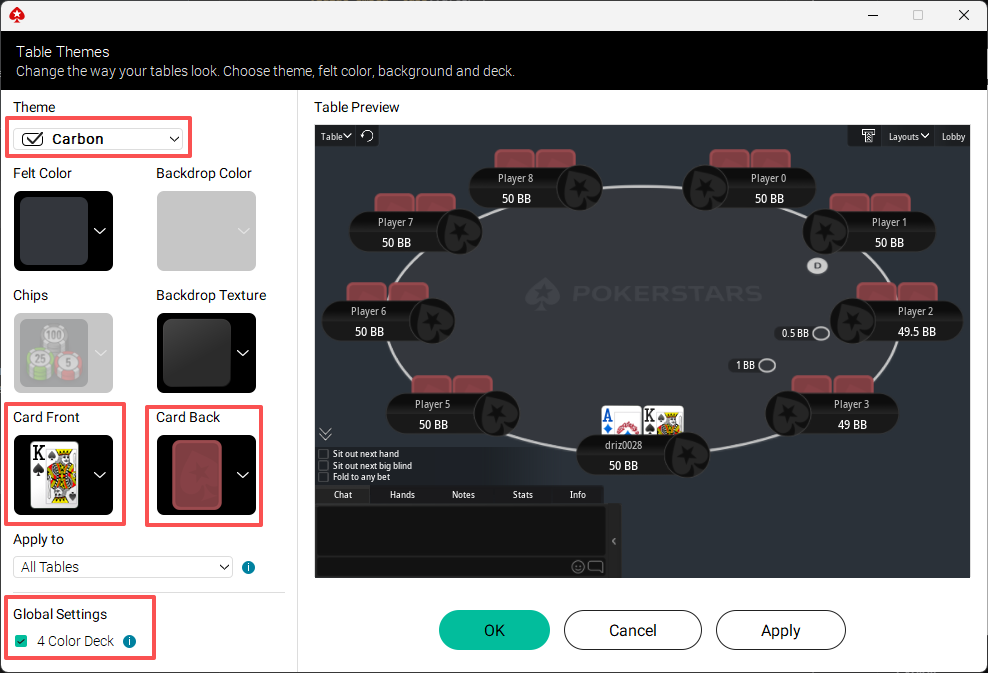The image size is (988, 673).
Task: Open the Chips style dropdown
Action: click(100, 353)
